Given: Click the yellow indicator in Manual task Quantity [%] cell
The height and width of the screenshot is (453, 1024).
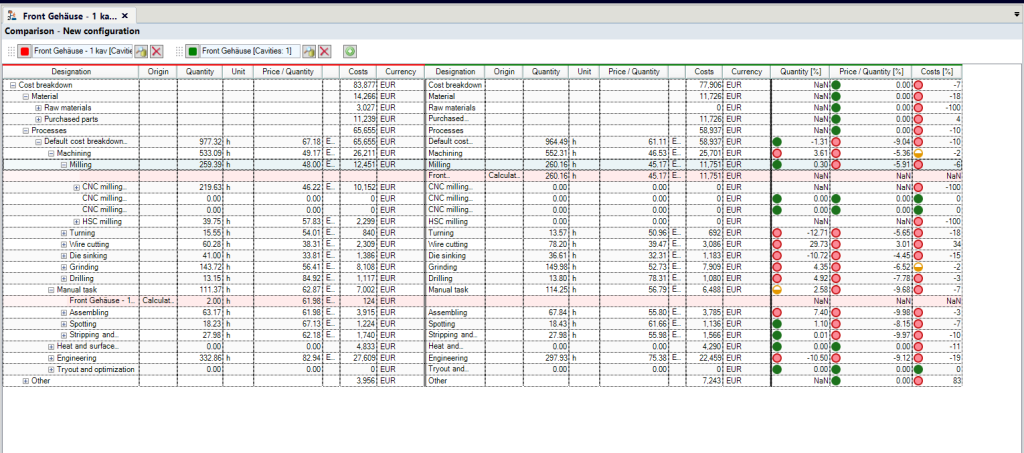Looking at the screenshot, I should pyautogui.click(x=778, y=290).
